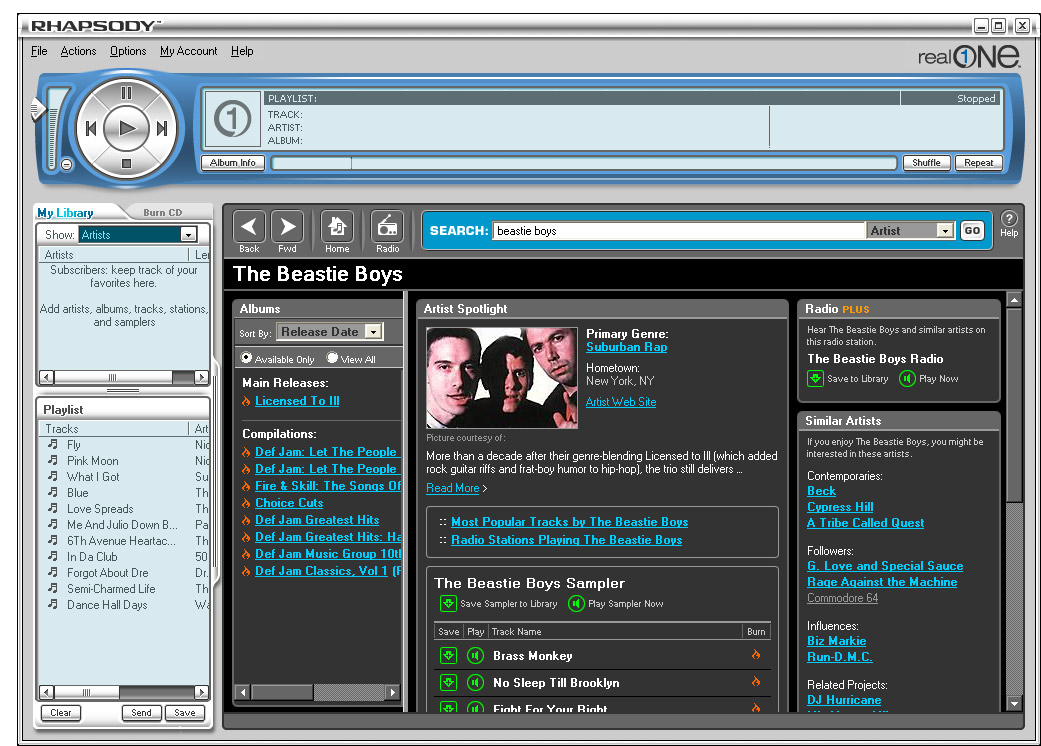This screenshot has width=1041, height=746.
Task: Click Read More in artist spotlight
Action: click(x=453, y=488)
